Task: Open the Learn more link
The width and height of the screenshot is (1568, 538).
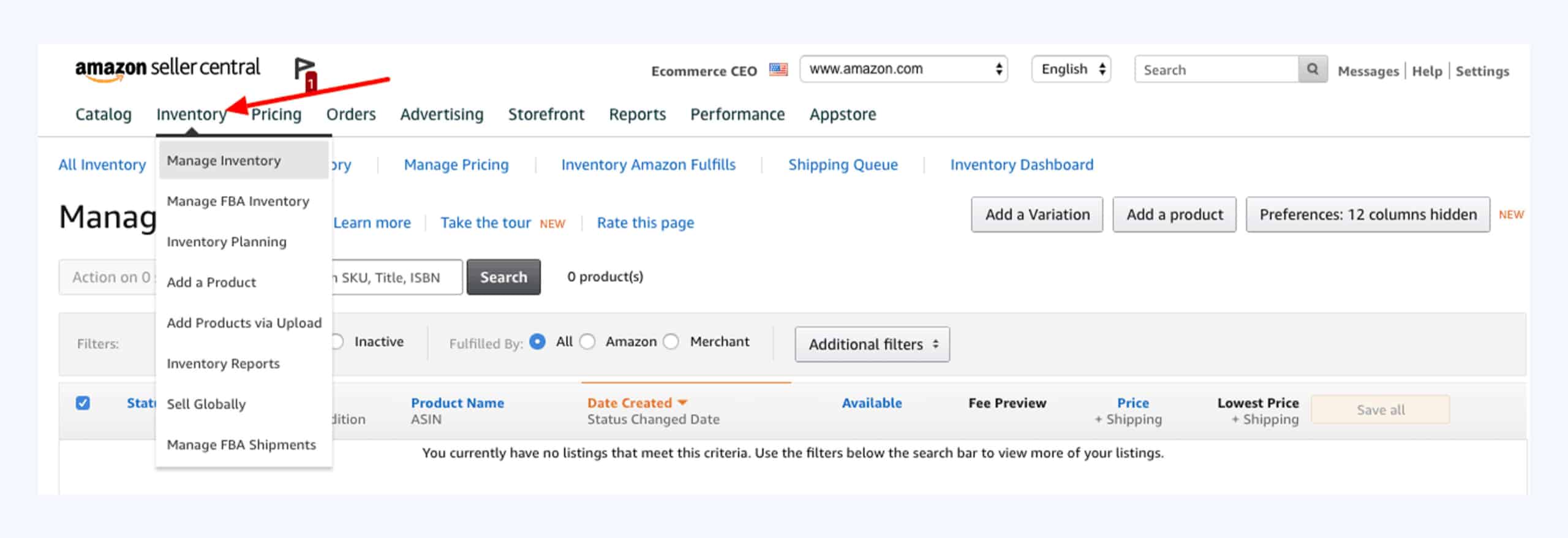Action: 372,223
